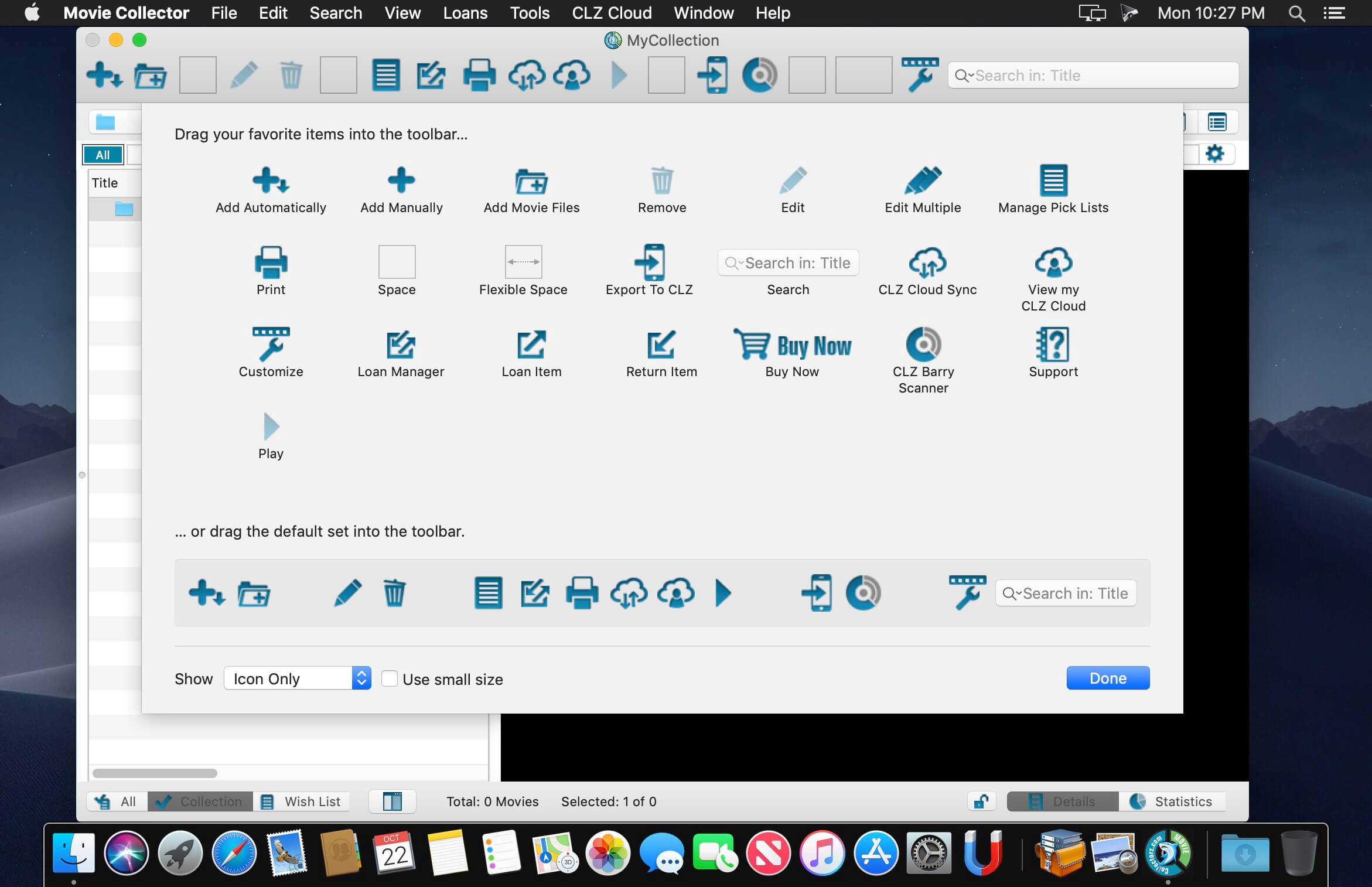
Task: Open the Show Icon Only dropdown
Action: pos(298,678)
